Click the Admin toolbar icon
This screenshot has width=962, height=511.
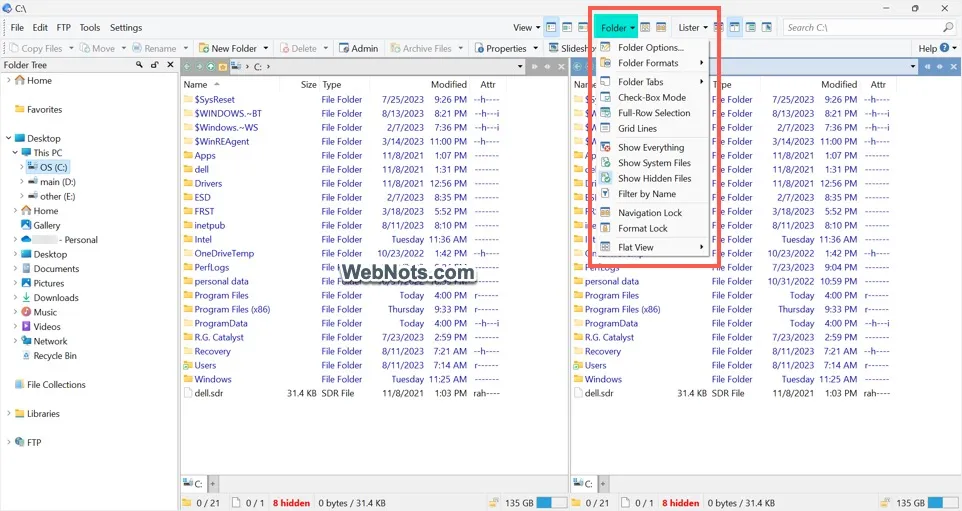(x=343, y=48)
